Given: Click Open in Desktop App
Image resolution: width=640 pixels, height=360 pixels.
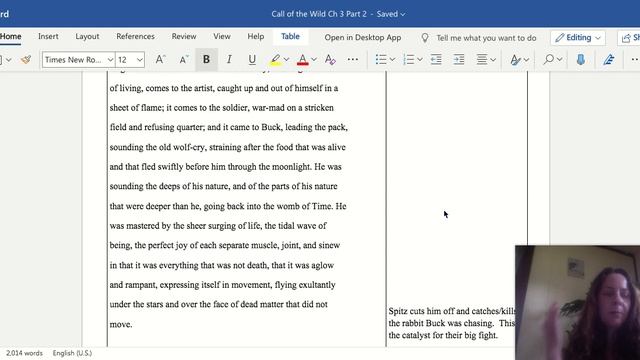Looking at the screenshot, I should 363,38.
